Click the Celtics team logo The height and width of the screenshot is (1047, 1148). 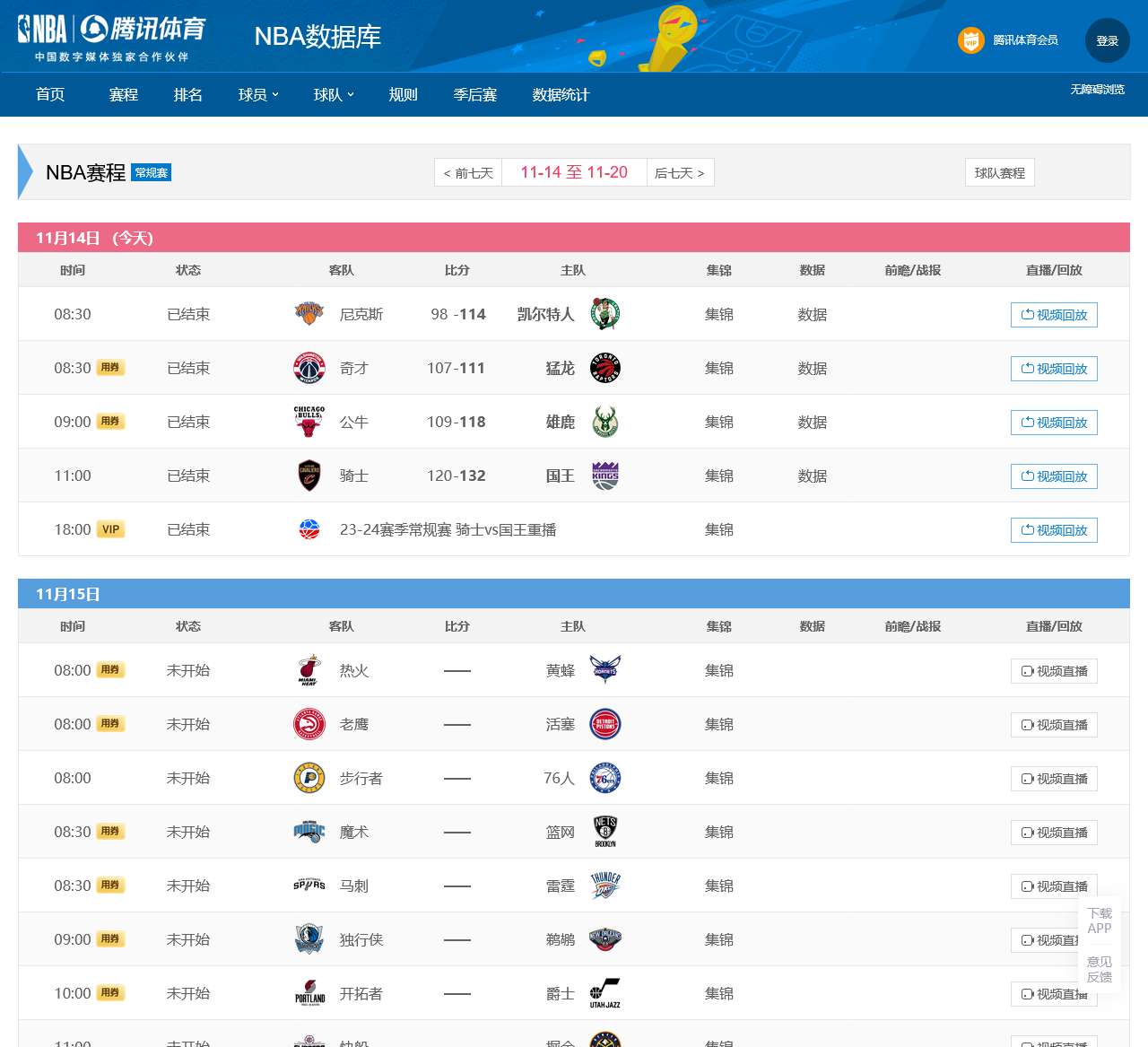tap(605, 314)
